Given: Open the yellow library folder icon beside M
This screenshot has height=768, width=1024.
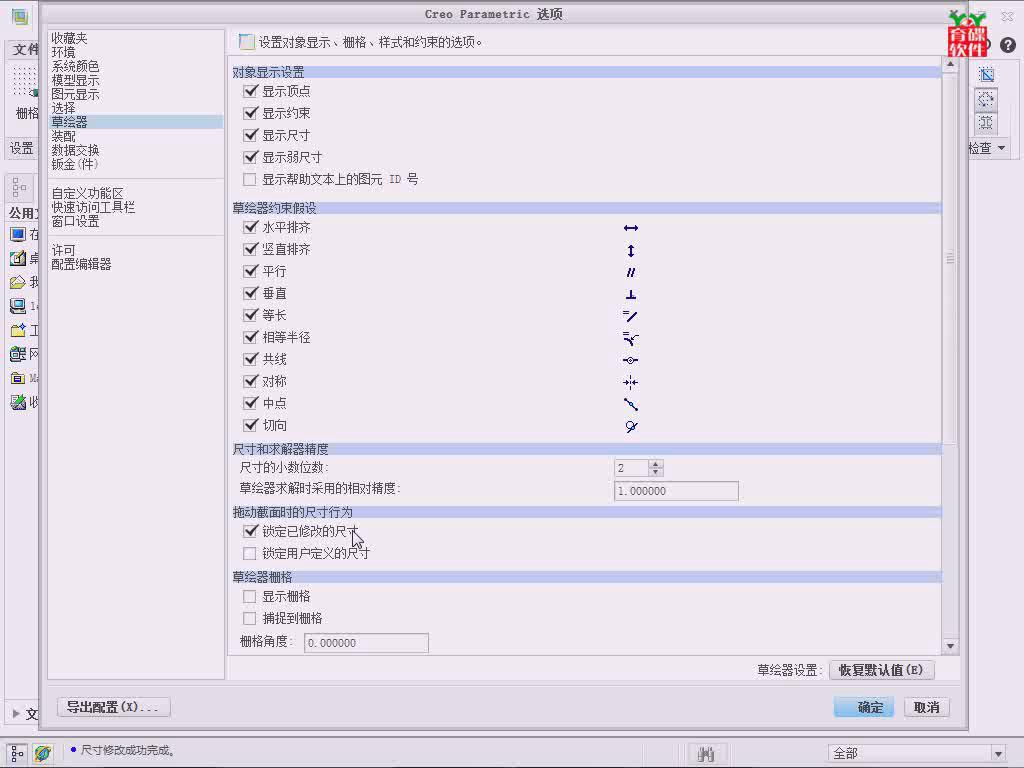Looking at the screenshot, I should [x=18, y=378].
